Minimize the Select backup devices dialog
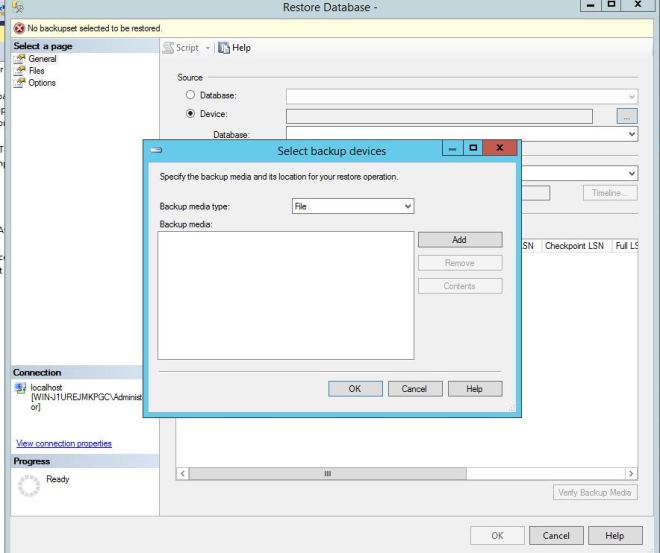 coord(452,148)
